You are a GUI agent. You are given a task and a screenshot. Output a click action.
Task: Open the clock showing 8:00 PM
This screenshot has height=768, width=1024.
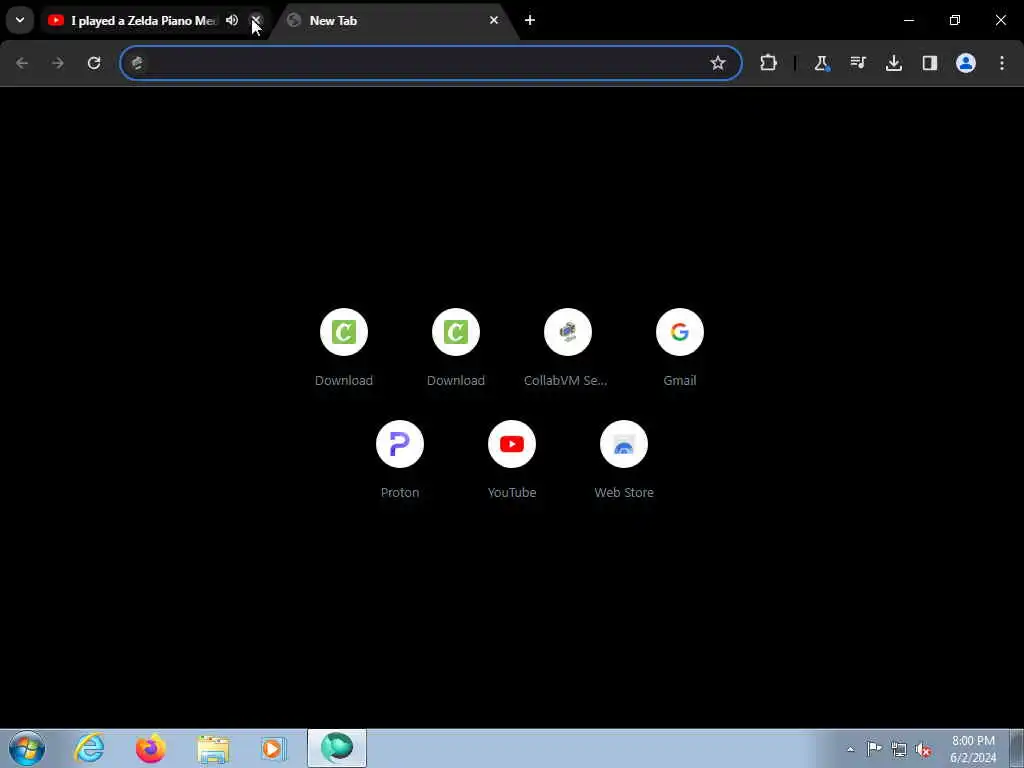[973, 749]
